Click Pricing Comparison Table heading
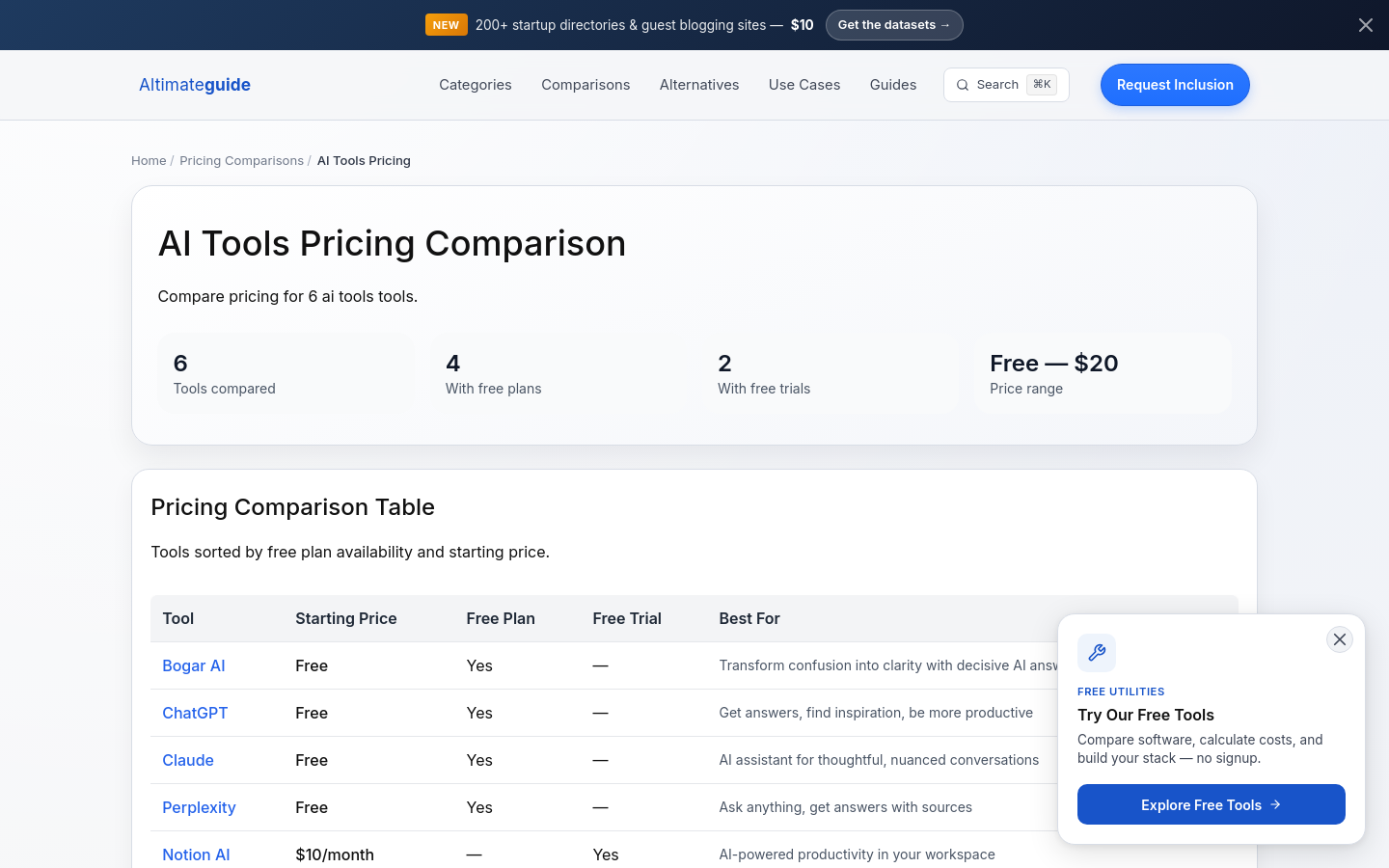This screenshot has height=868, width=1389. coord(293,507)
